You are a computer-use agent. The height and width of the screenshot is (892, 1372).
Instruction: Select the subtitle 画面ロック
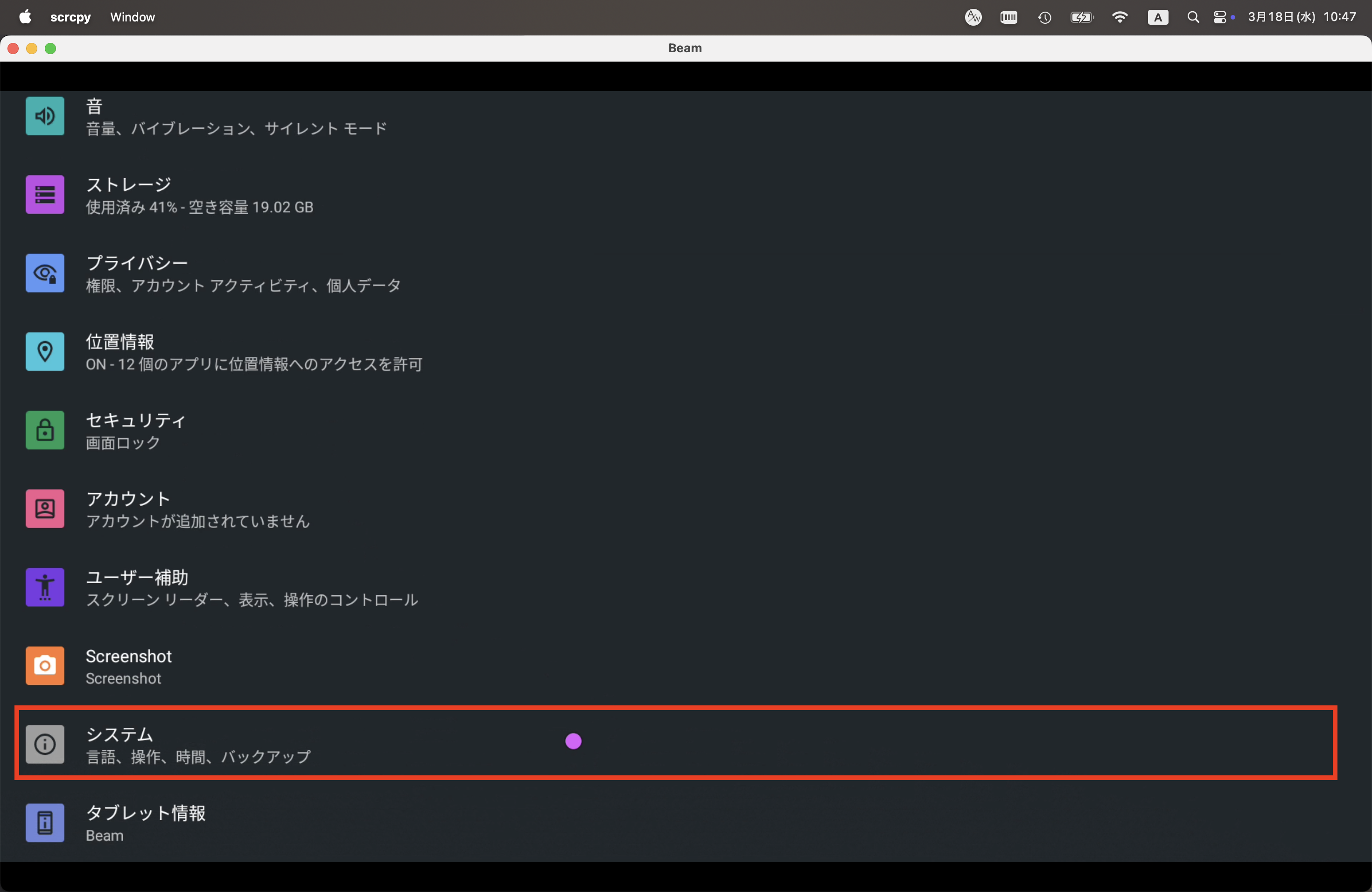click(123, 443)
